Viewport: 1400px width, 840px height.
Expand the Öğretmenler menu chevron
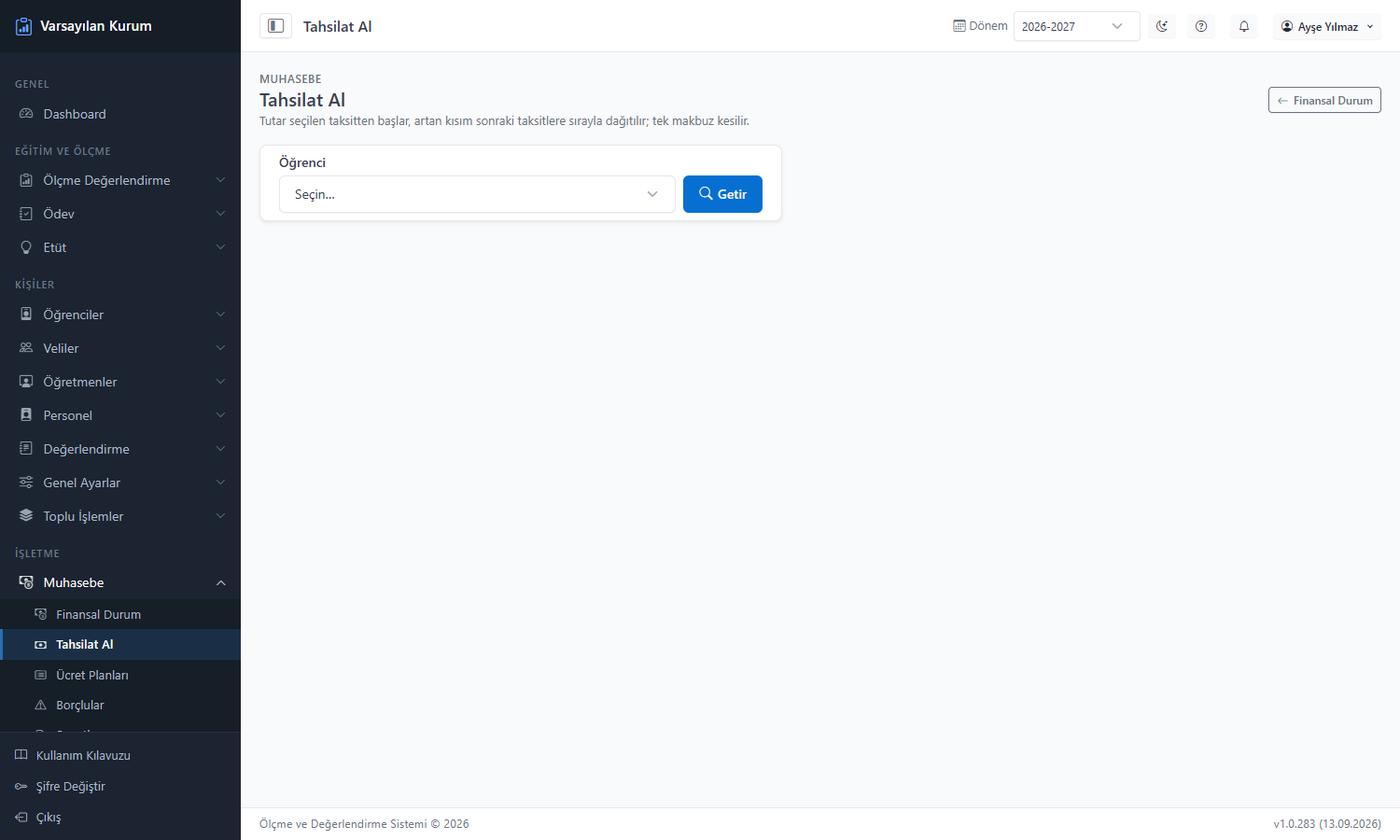221,382
